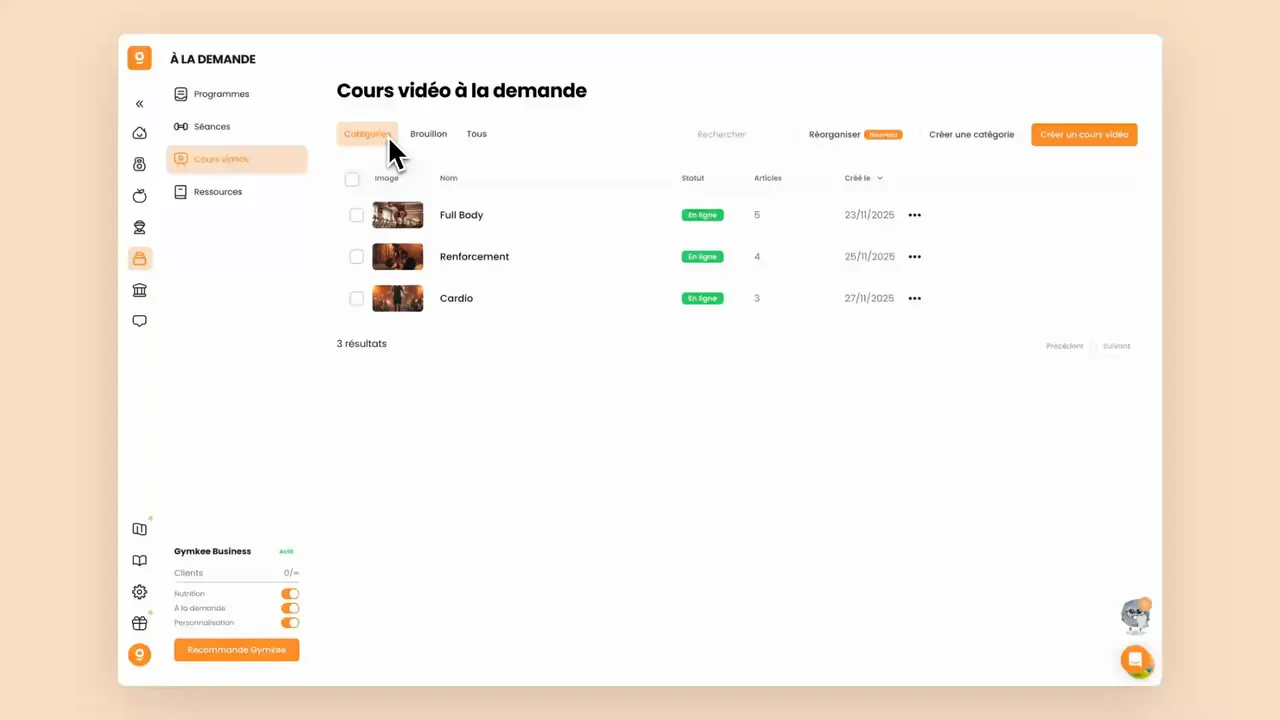The image size is (1280, 720).
Task: Open the apple nutrition icon in the rail
Action: 139,196
